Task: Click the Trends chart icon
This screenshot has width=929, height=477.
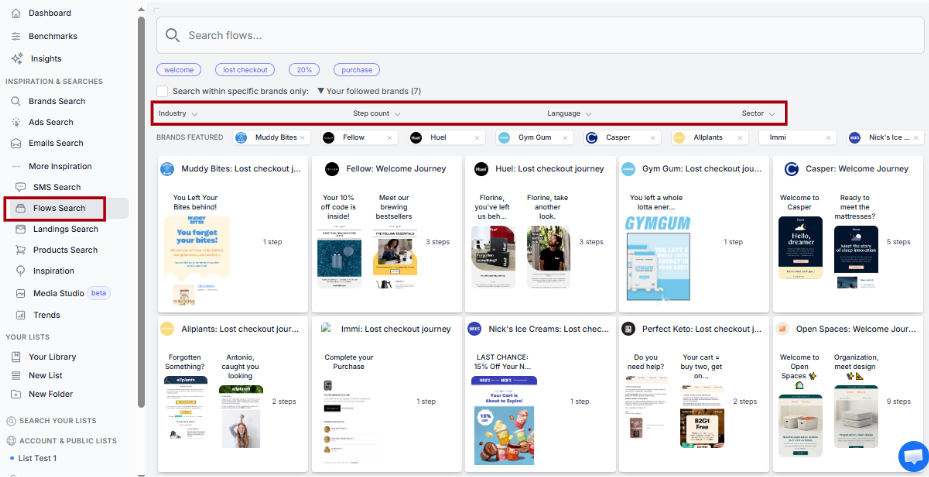Action: (21, 315)
